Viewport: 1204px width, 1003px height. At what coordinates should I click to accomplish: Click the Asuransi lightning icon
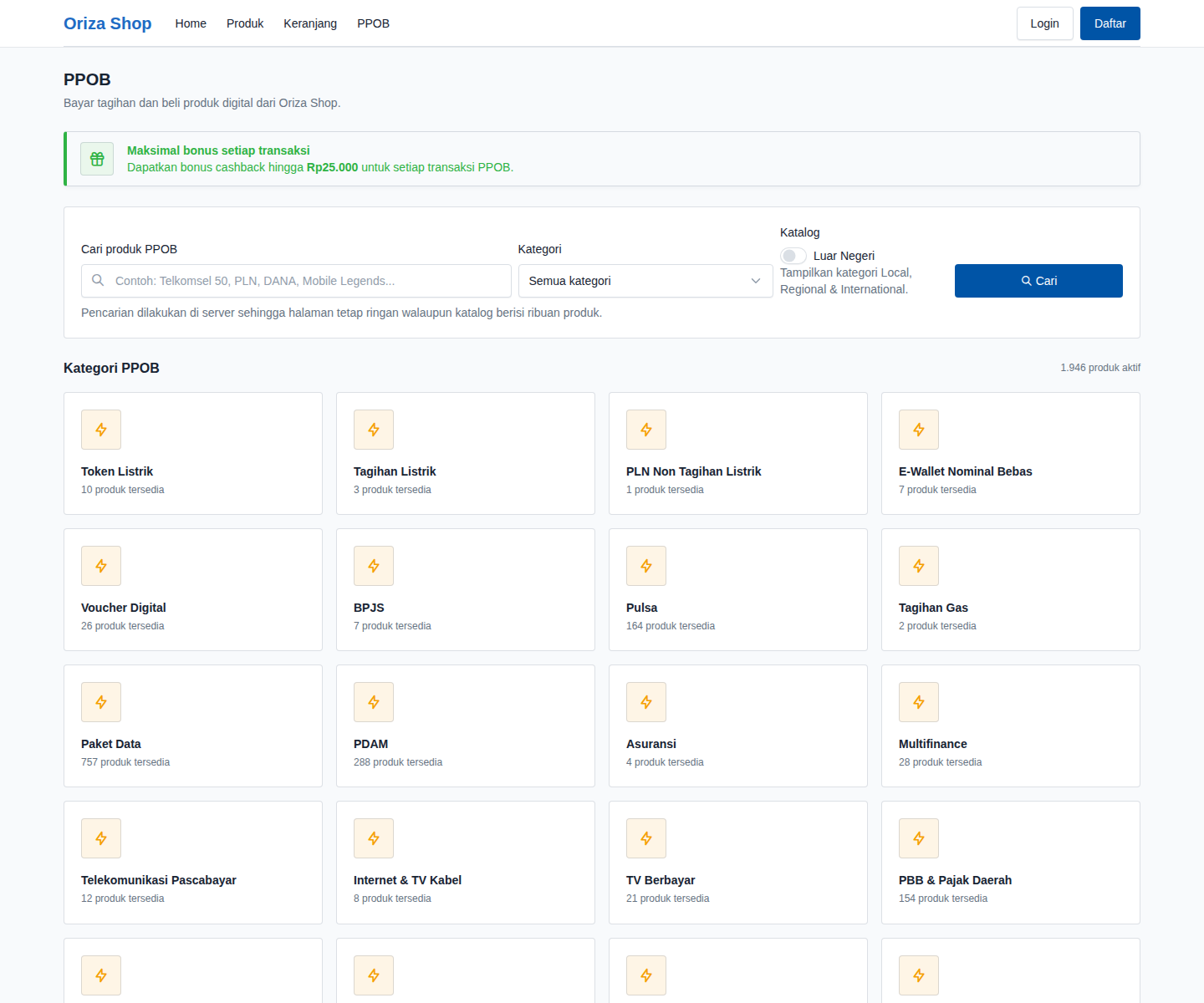point(646,702)
